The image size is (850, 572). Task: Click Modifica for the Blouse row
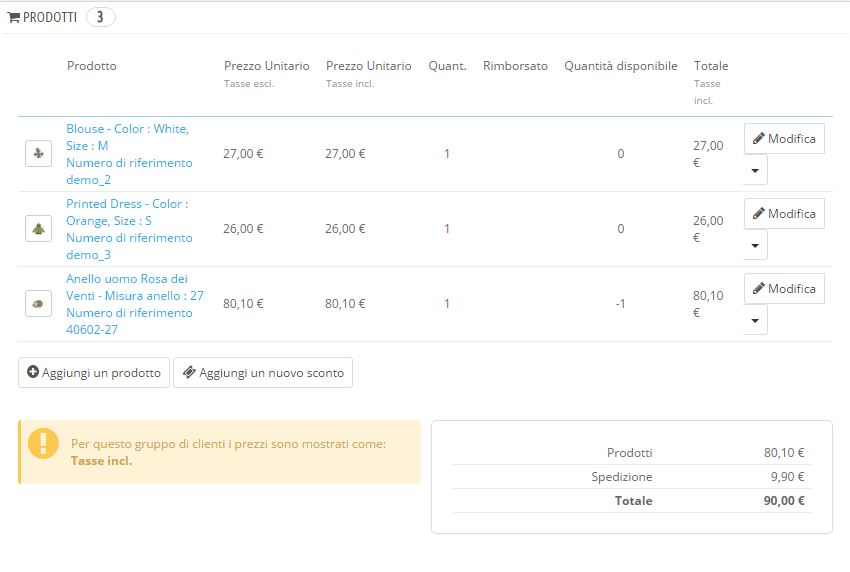tap(784, 139)
